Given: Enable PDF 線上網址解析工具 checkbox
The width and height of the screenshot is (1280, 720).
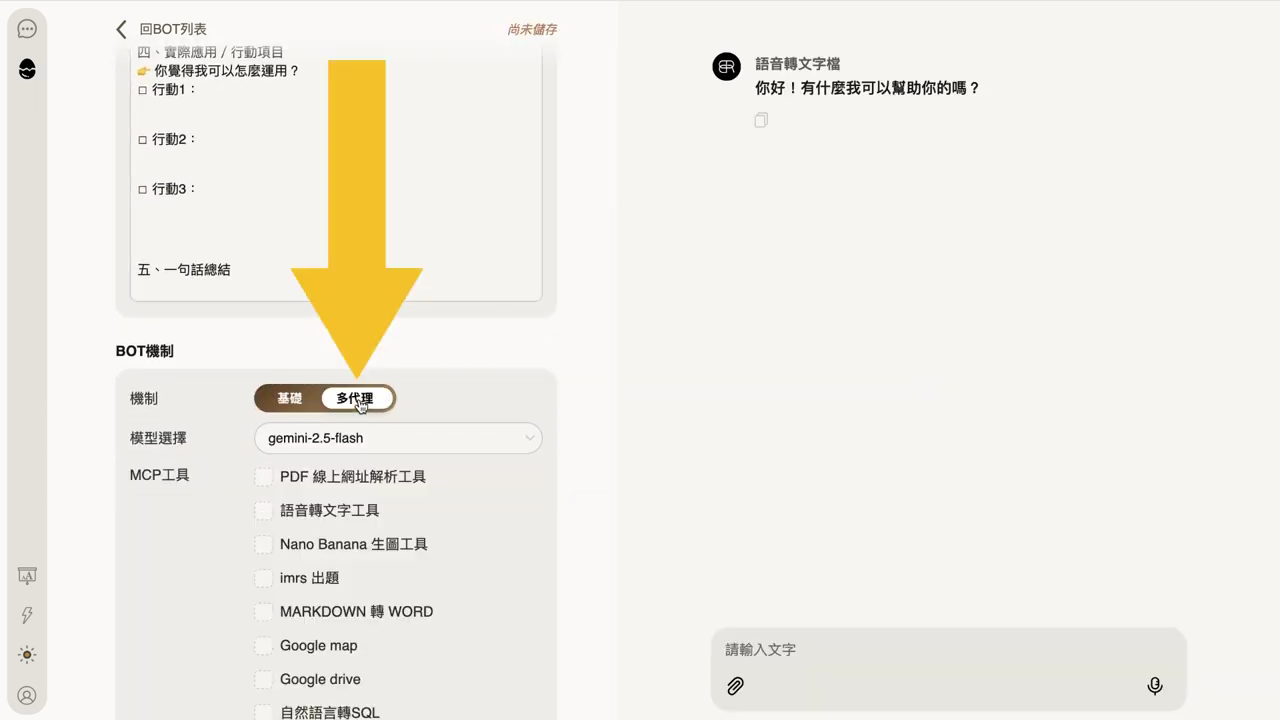Looking at the screenshot, I should (263, 477).
